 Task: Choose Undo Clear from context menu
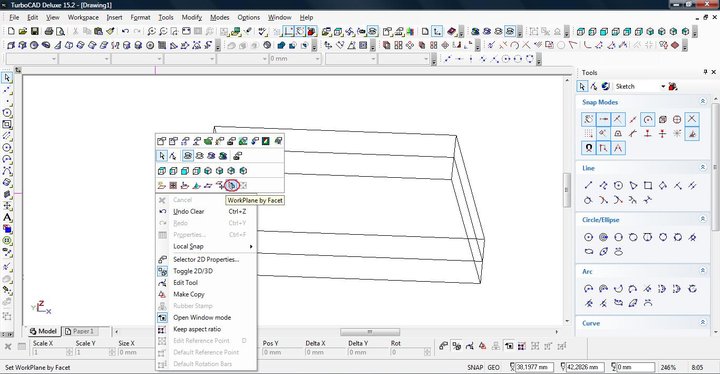click(x=206, y=211)
